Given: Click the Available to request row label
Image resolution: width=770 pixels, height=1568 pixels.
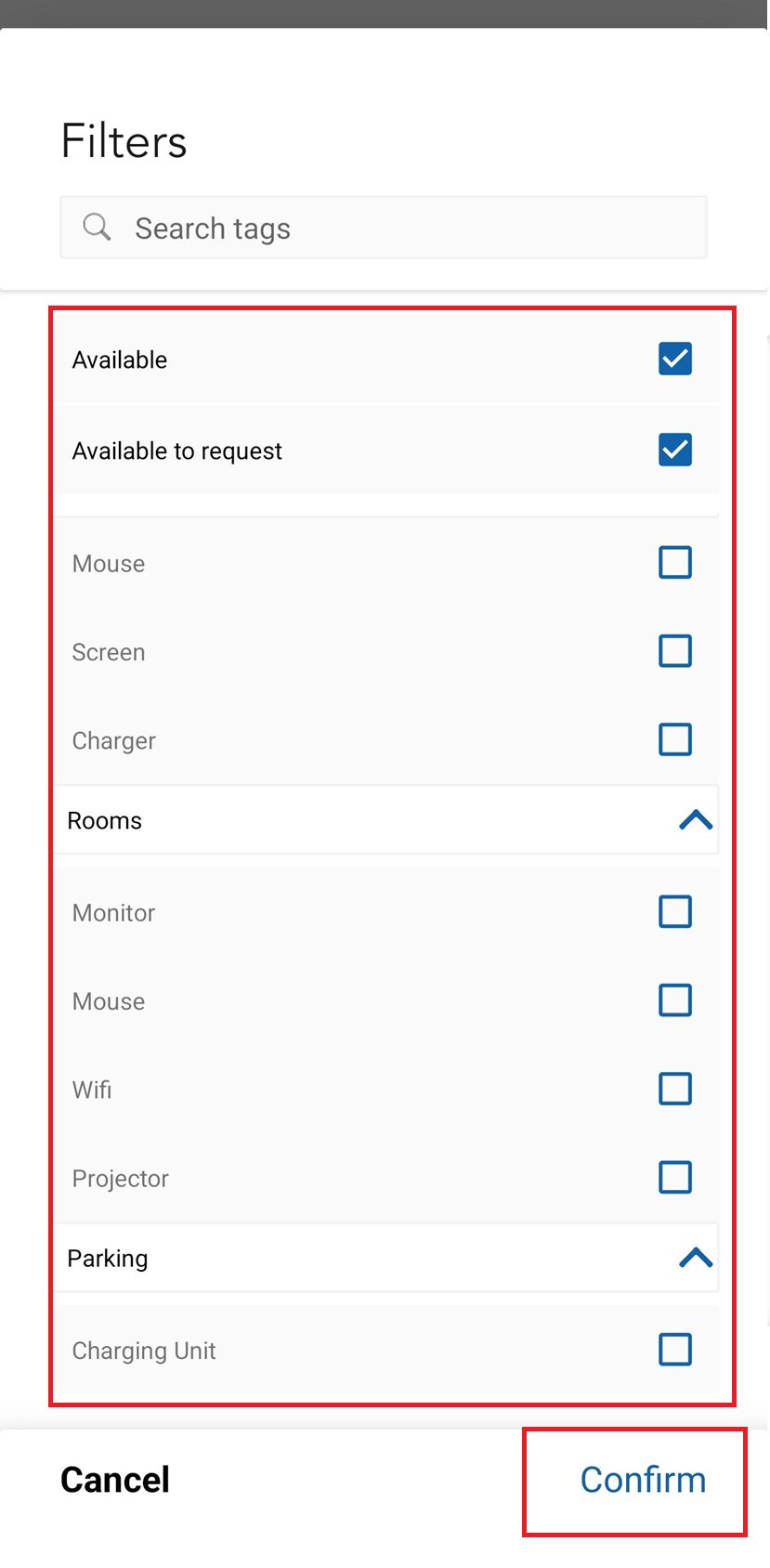Looking at the screenshot, I should click(x=176, y=451).
